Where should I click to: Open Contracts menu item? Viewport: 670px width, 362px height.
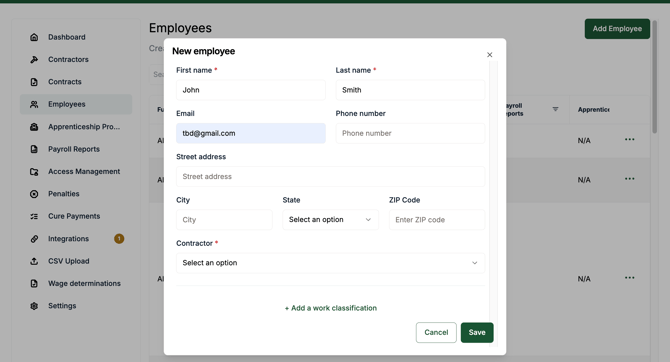(76, 82)
